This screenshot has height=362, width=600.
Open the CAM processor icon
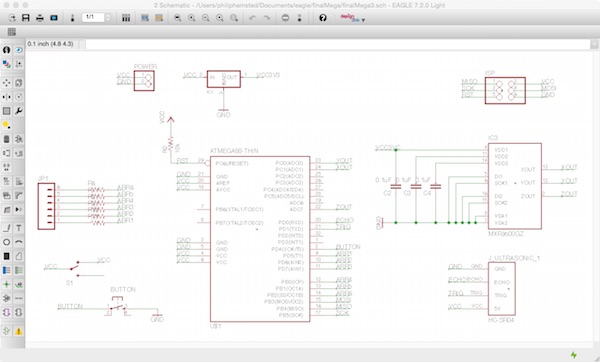(54, 18)
